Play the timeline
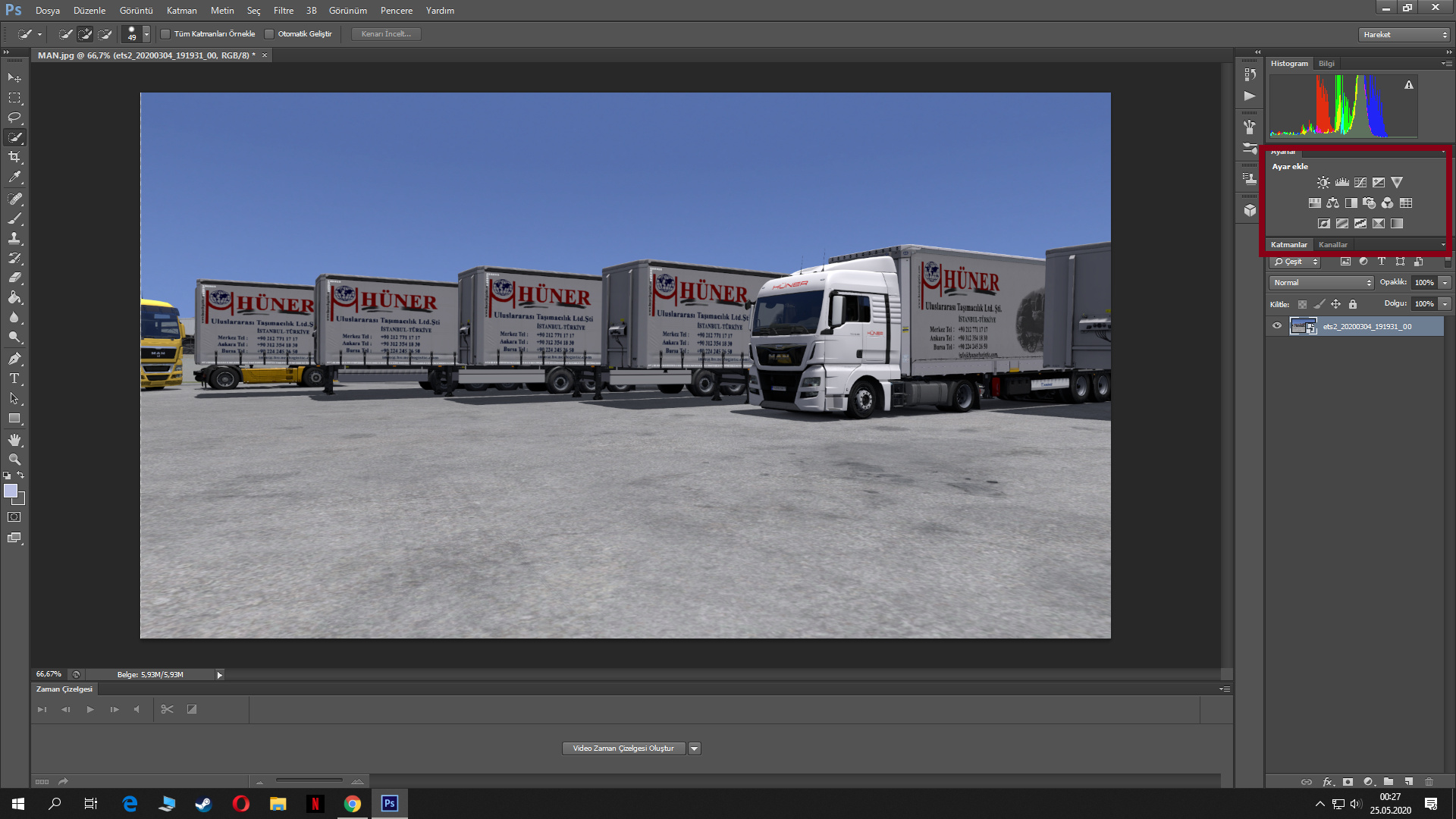Viewport: 1456px width, 819px height. tap(90, 710)
